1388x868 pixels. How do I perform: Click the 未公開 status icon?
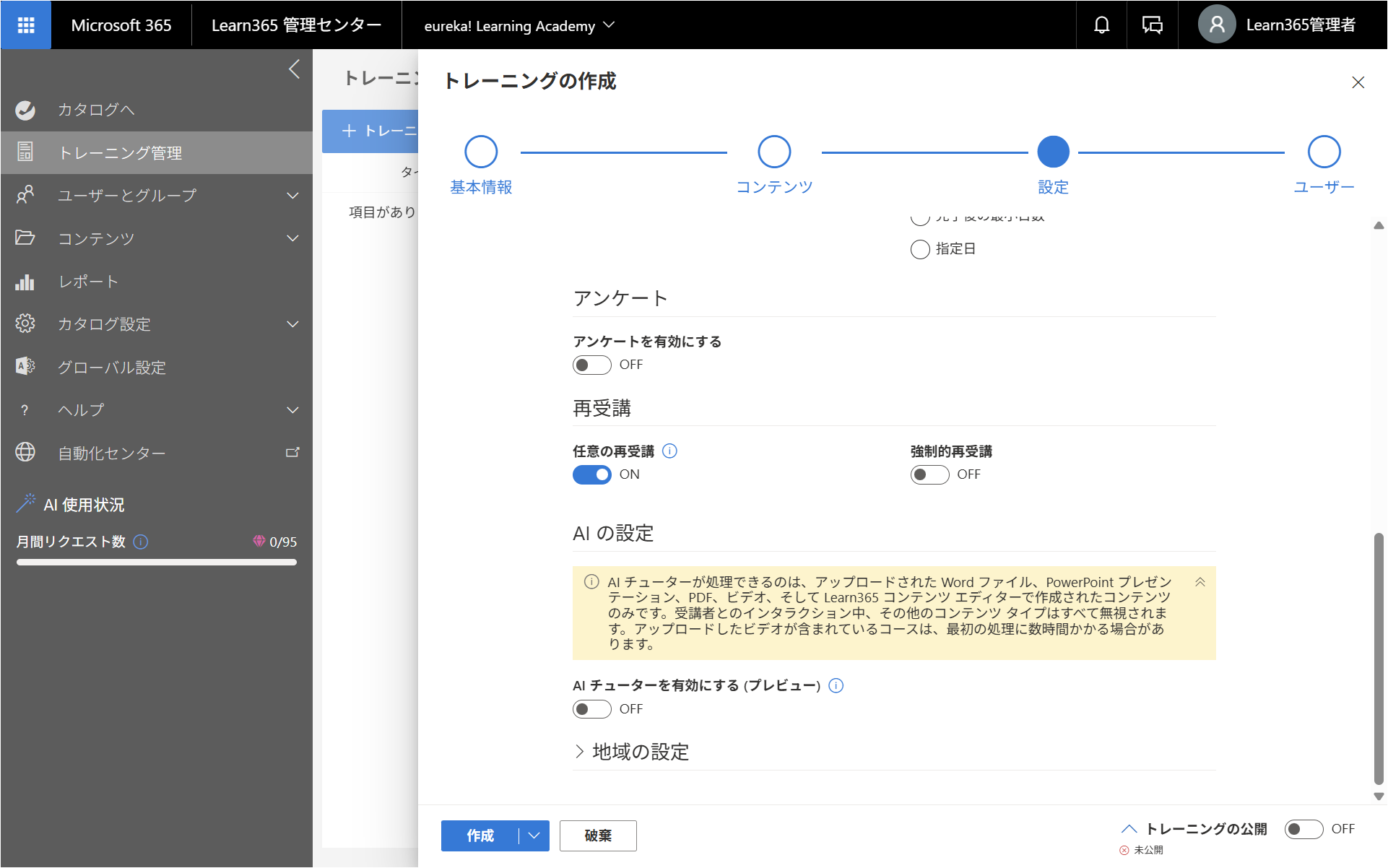pyautogui.click(x=1124, y=850)
